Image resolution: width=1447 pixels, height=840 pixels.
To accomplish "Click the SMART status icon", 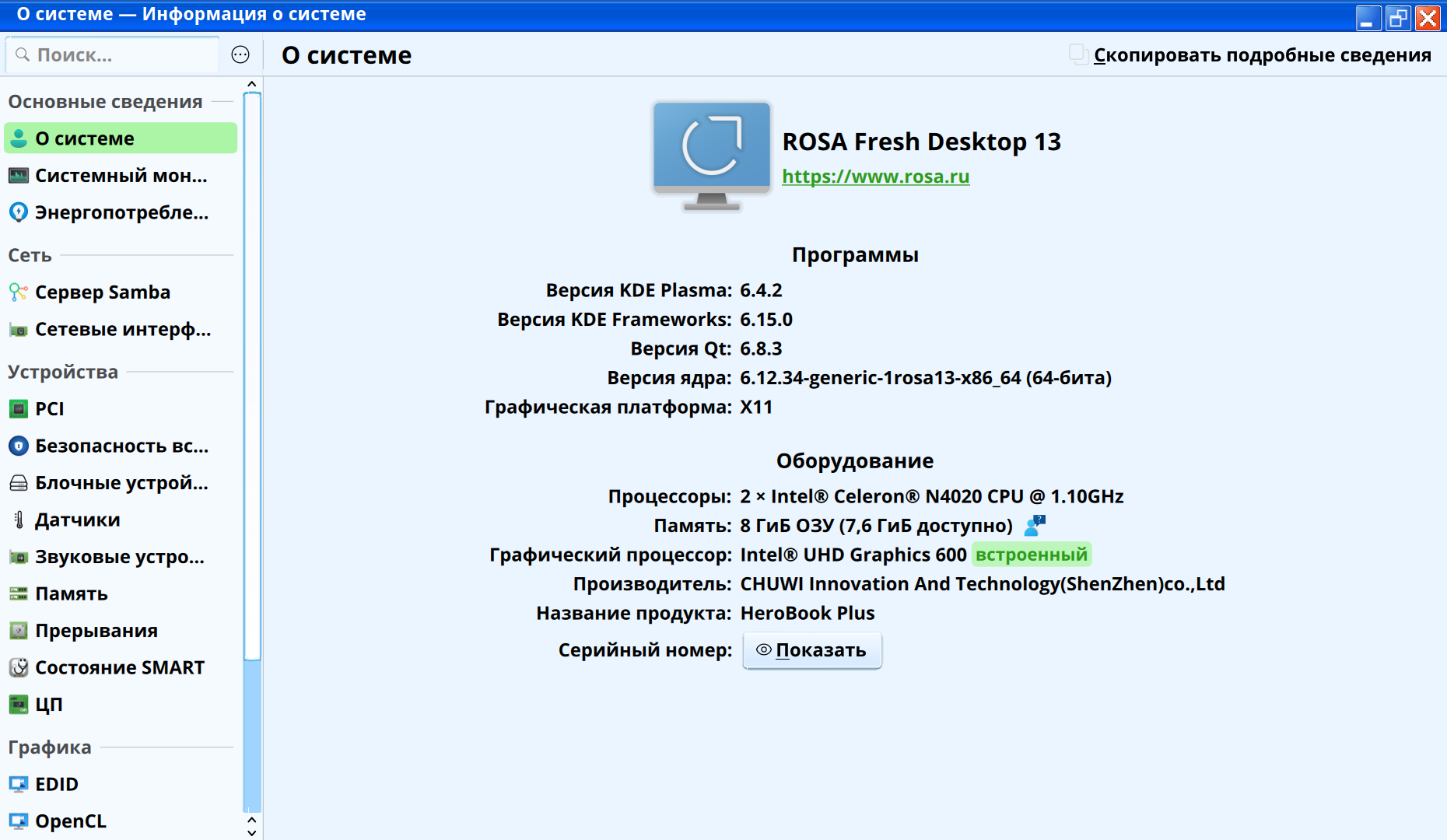I will click(19, 667).
